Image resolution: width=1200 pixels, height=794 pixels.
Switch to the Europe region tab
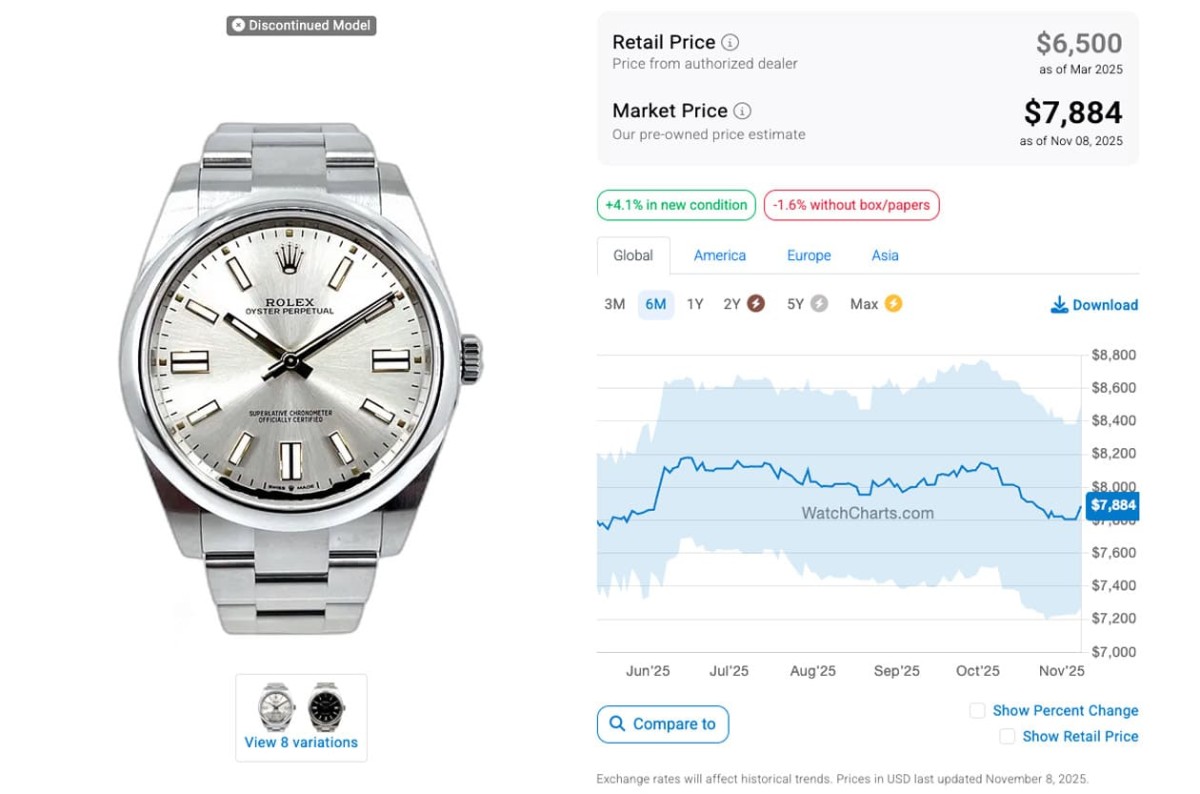(x=809, y=255)
